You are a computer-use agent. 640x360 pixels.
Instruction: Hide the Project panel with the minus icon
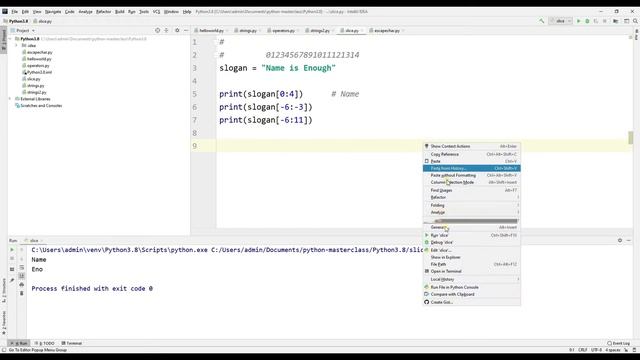(x=186, y=30)
